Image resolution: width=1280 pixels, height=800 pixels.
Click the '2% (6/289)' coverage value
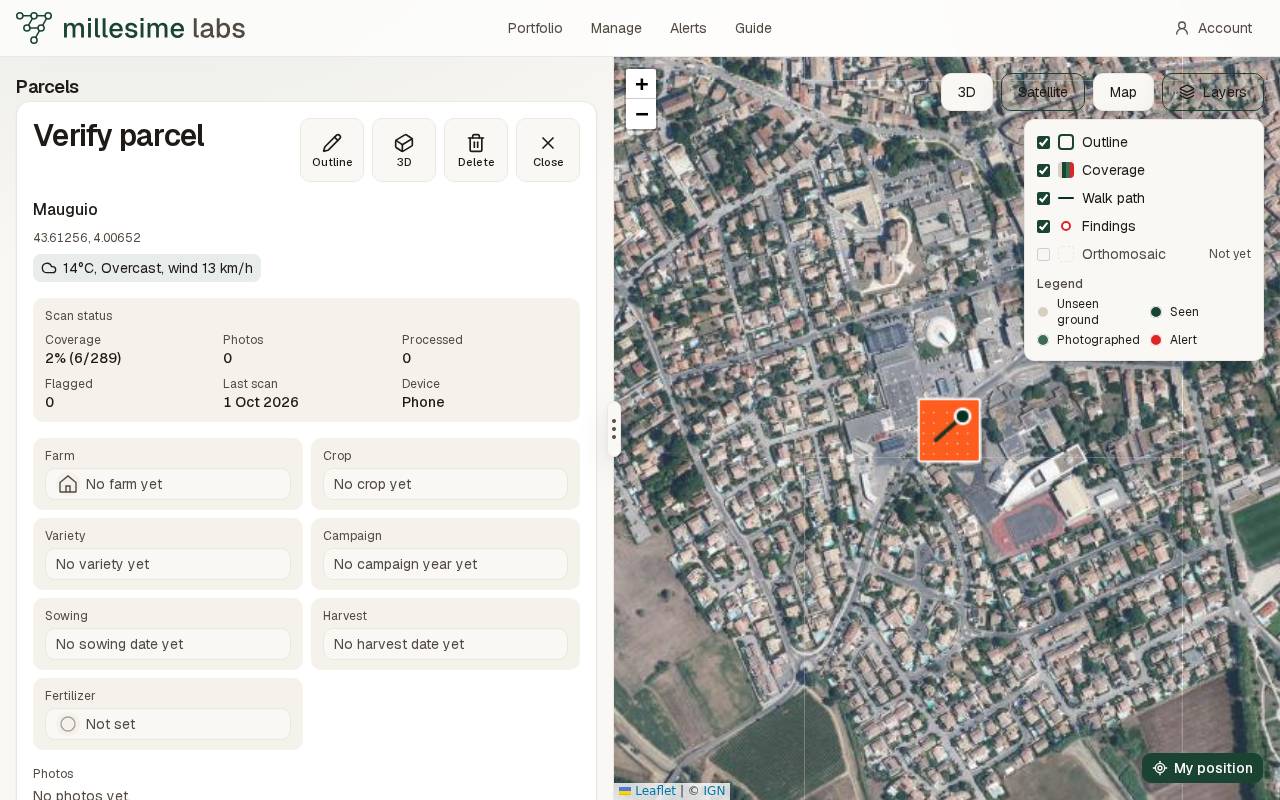[x=83, y=358]
